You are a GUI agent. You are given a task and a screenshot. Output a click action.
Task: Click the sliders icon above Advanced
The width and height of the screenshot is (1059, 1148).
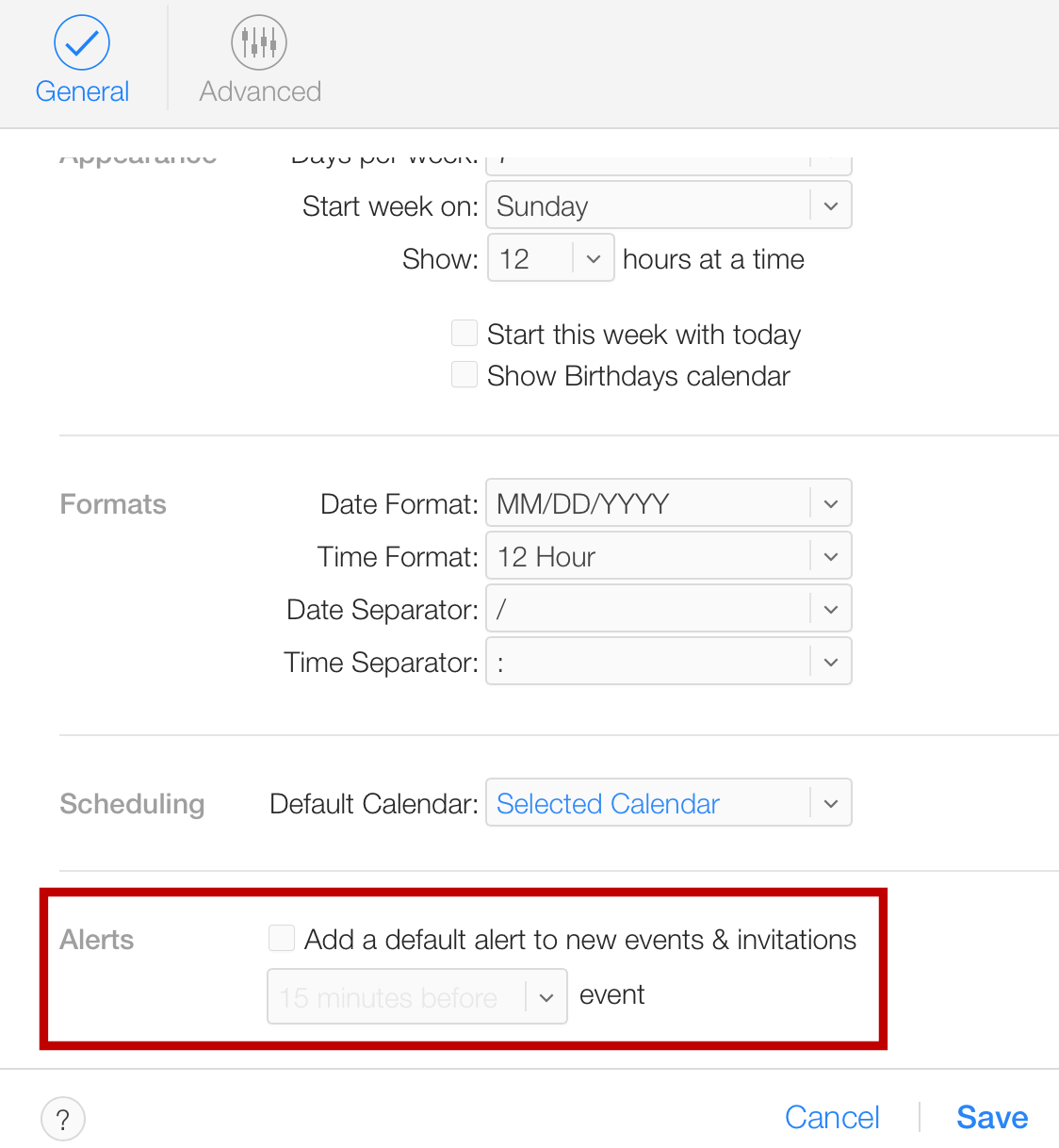tap(259, 41)
